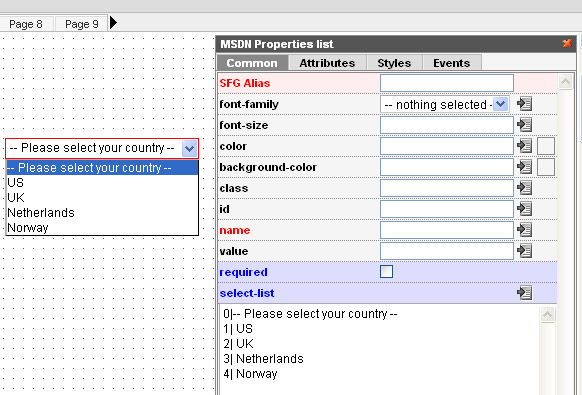Viewport: 582px width, 395px height.
Task: Click the 'SFG Alias' label
Action: (x=245, y=83)
